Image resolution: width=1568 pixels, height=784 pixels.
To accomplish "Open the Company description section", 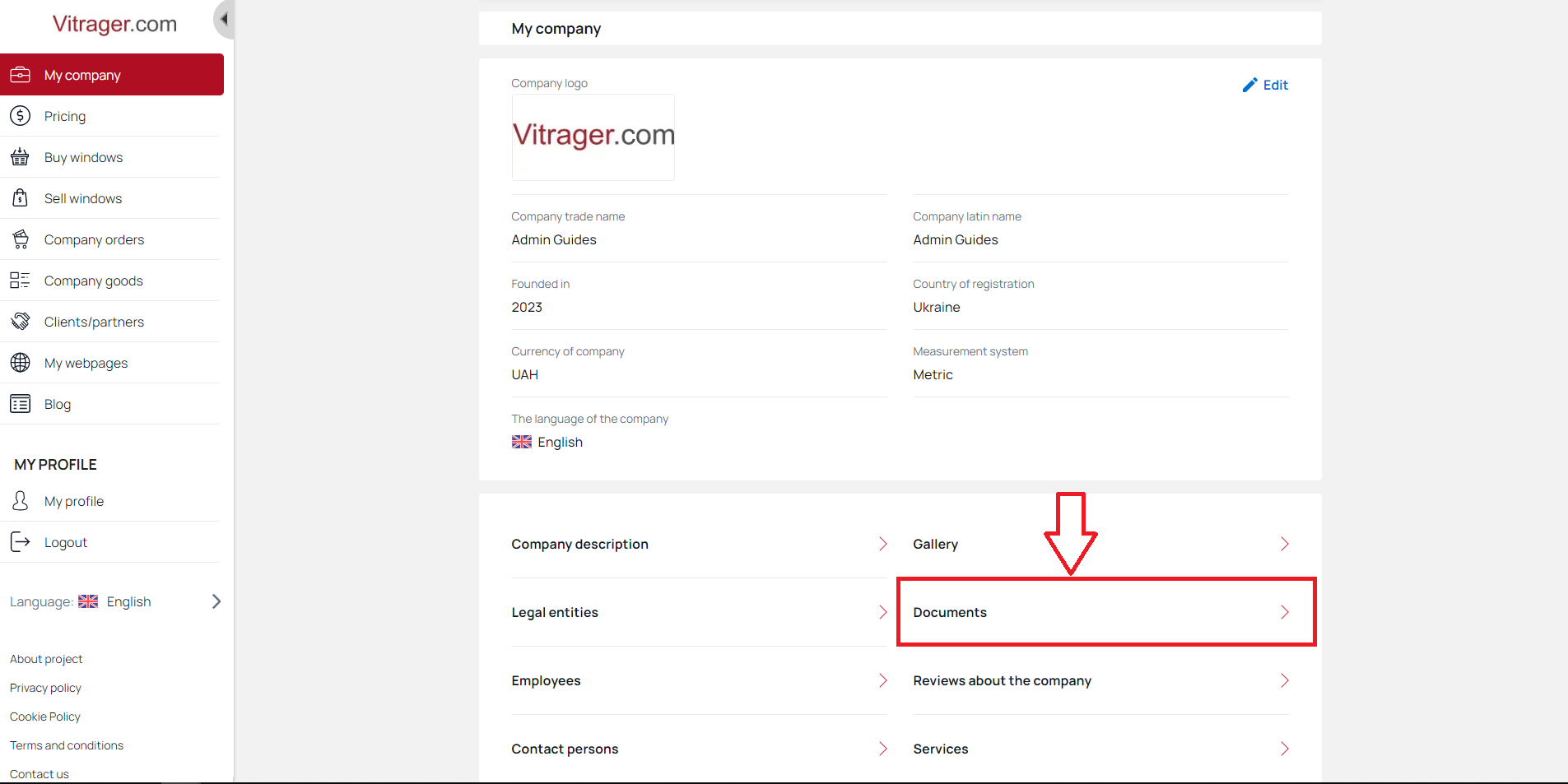I will [700, 544].
